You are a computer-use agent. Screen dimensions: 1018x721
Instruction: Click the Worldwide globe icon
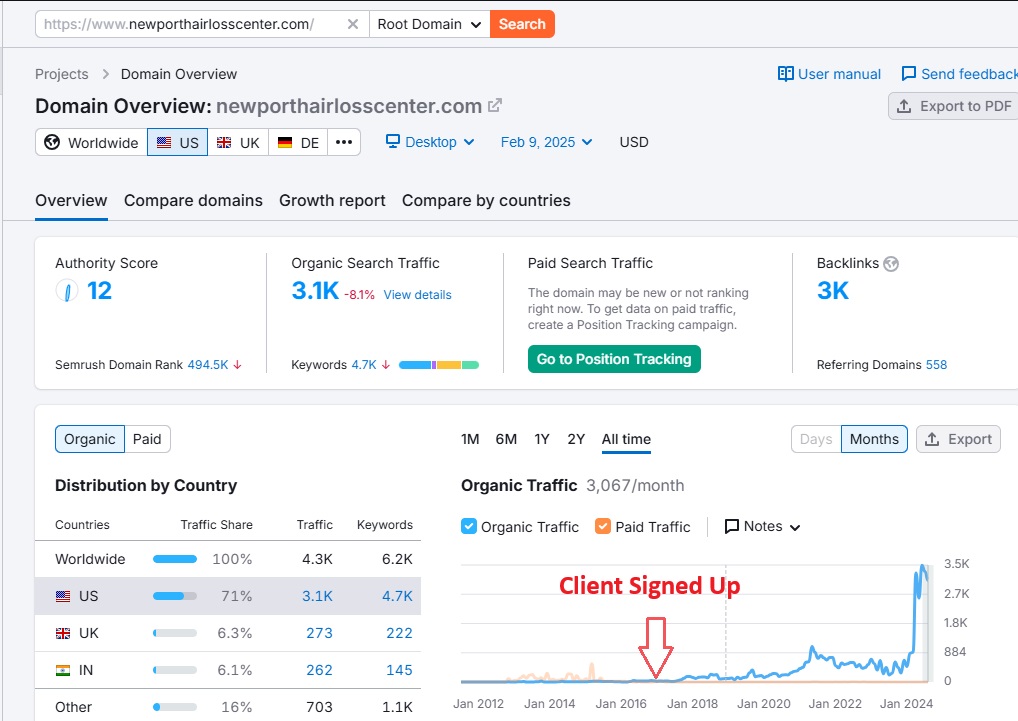point(52,142)
